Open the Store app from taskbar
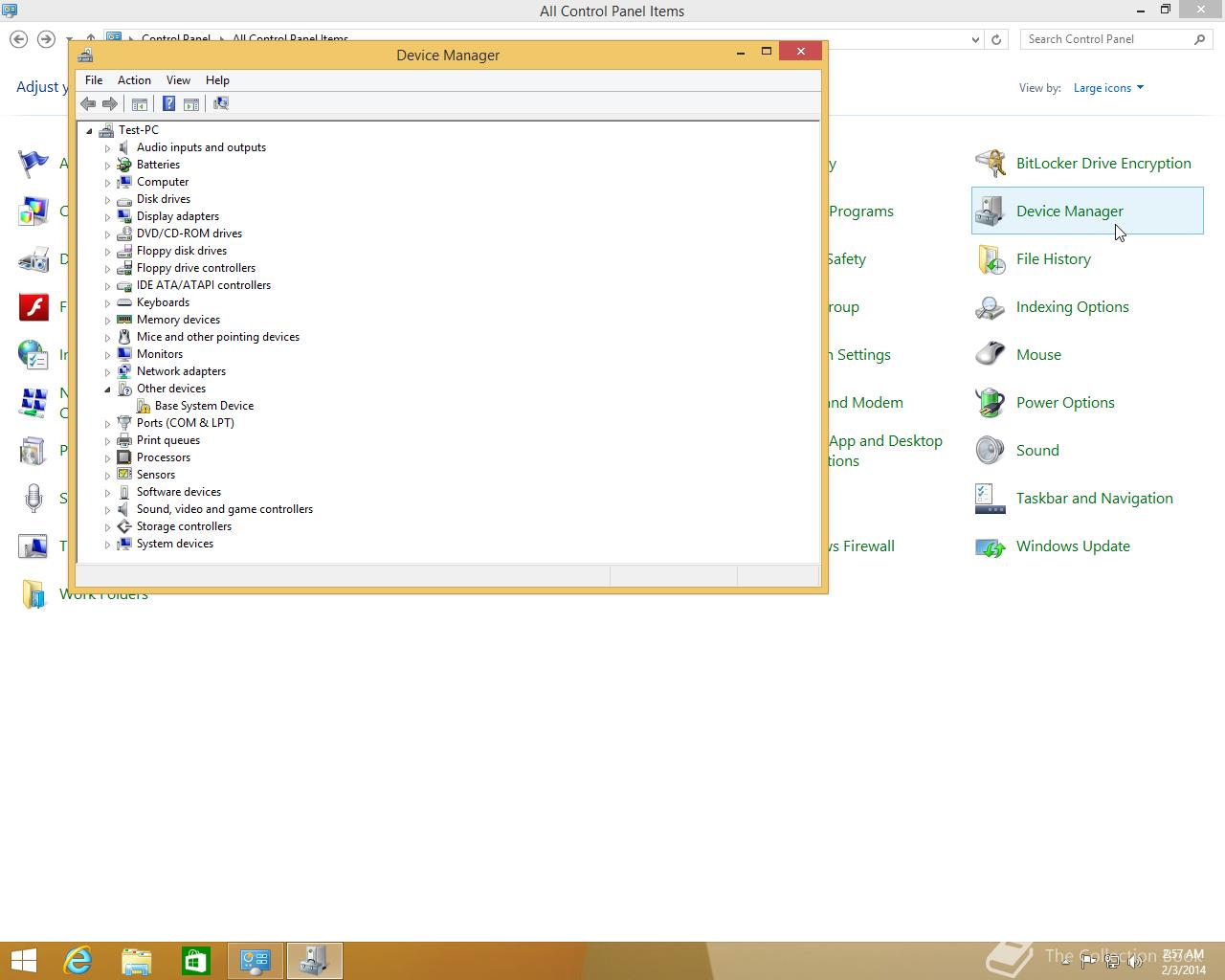The image size is (1225, 980). pyautogui.click(x=196, y=961)
